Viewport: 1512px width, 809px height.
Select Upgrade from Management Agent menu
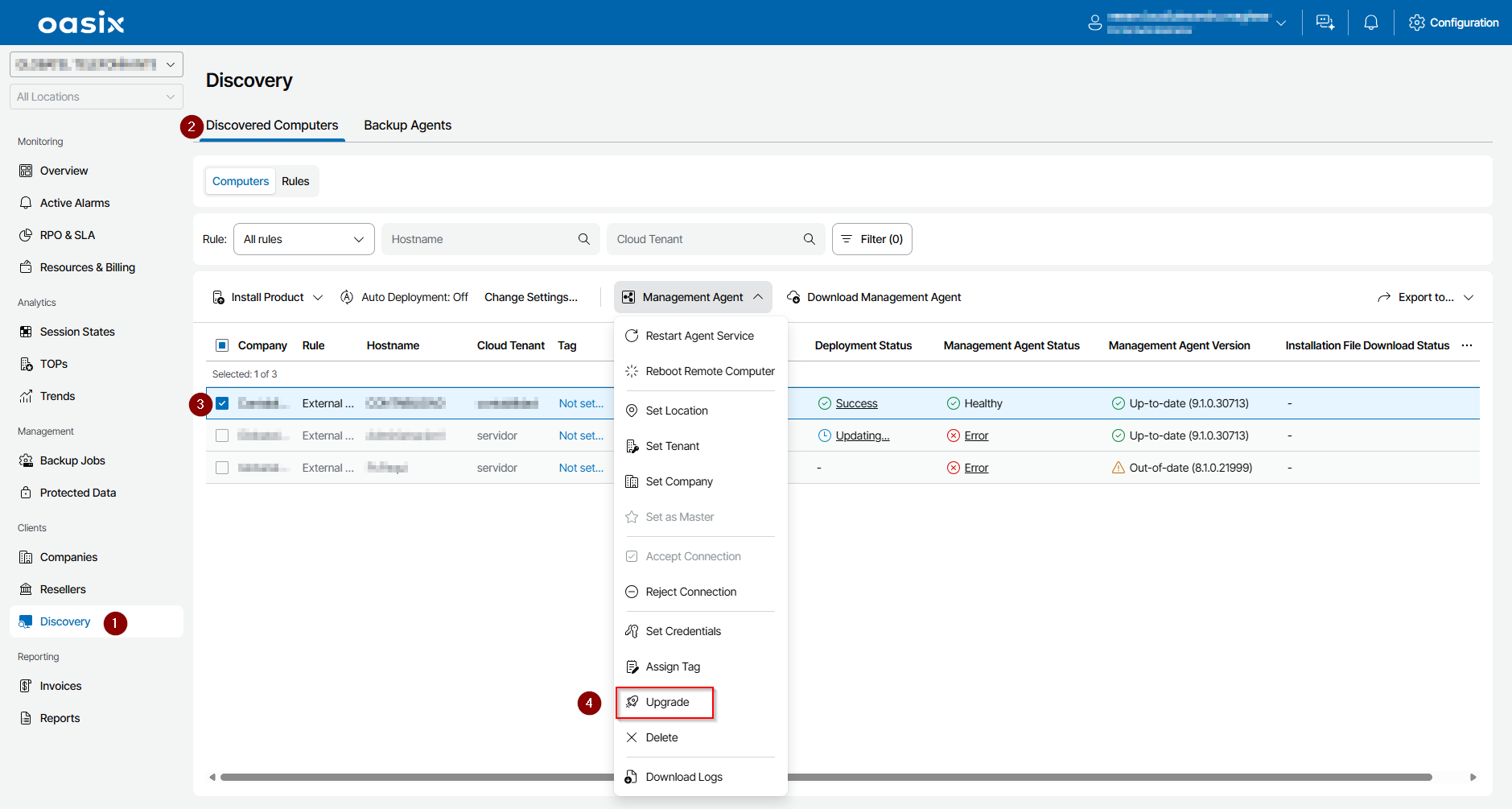666,702
